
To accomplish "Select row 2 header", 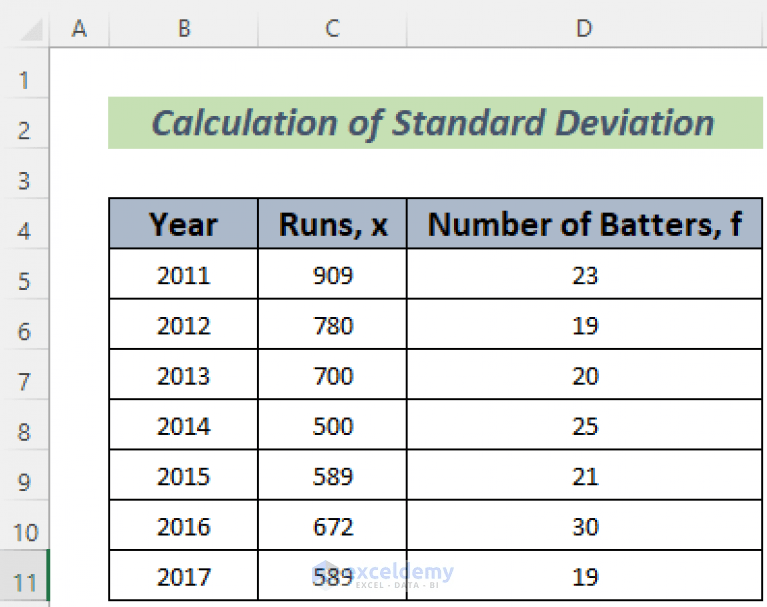I will [x=24, y=124].
